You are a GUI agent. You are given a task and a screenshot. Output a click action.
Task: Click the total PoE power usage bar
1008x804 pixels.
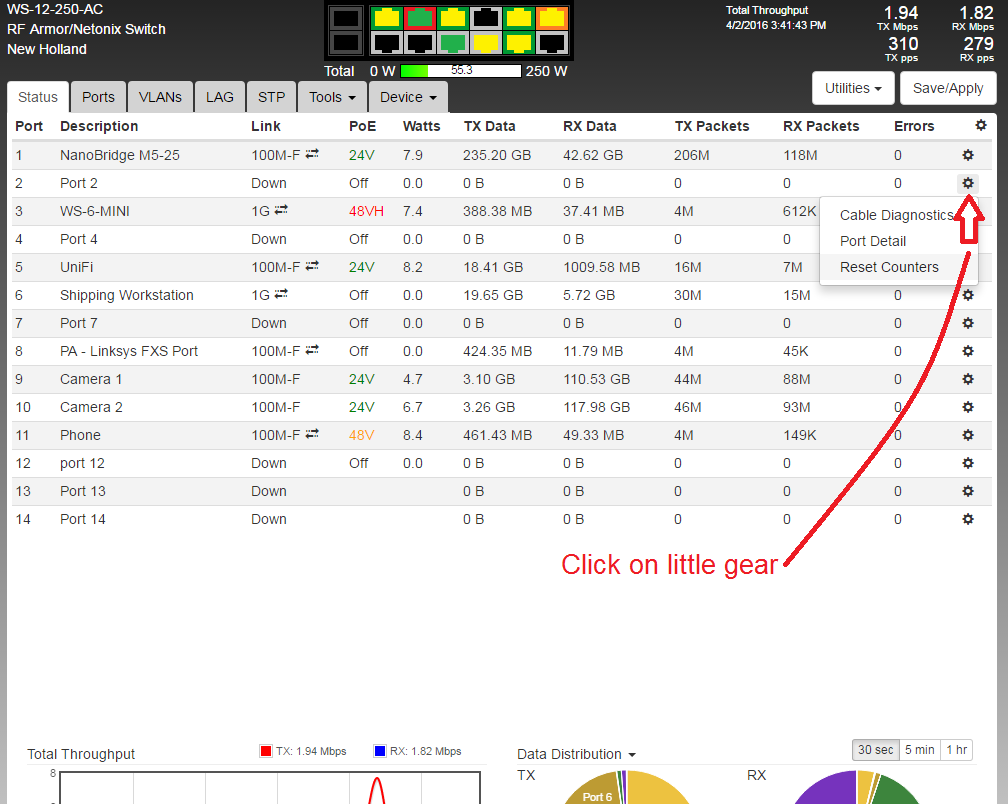tap(461, 71)
